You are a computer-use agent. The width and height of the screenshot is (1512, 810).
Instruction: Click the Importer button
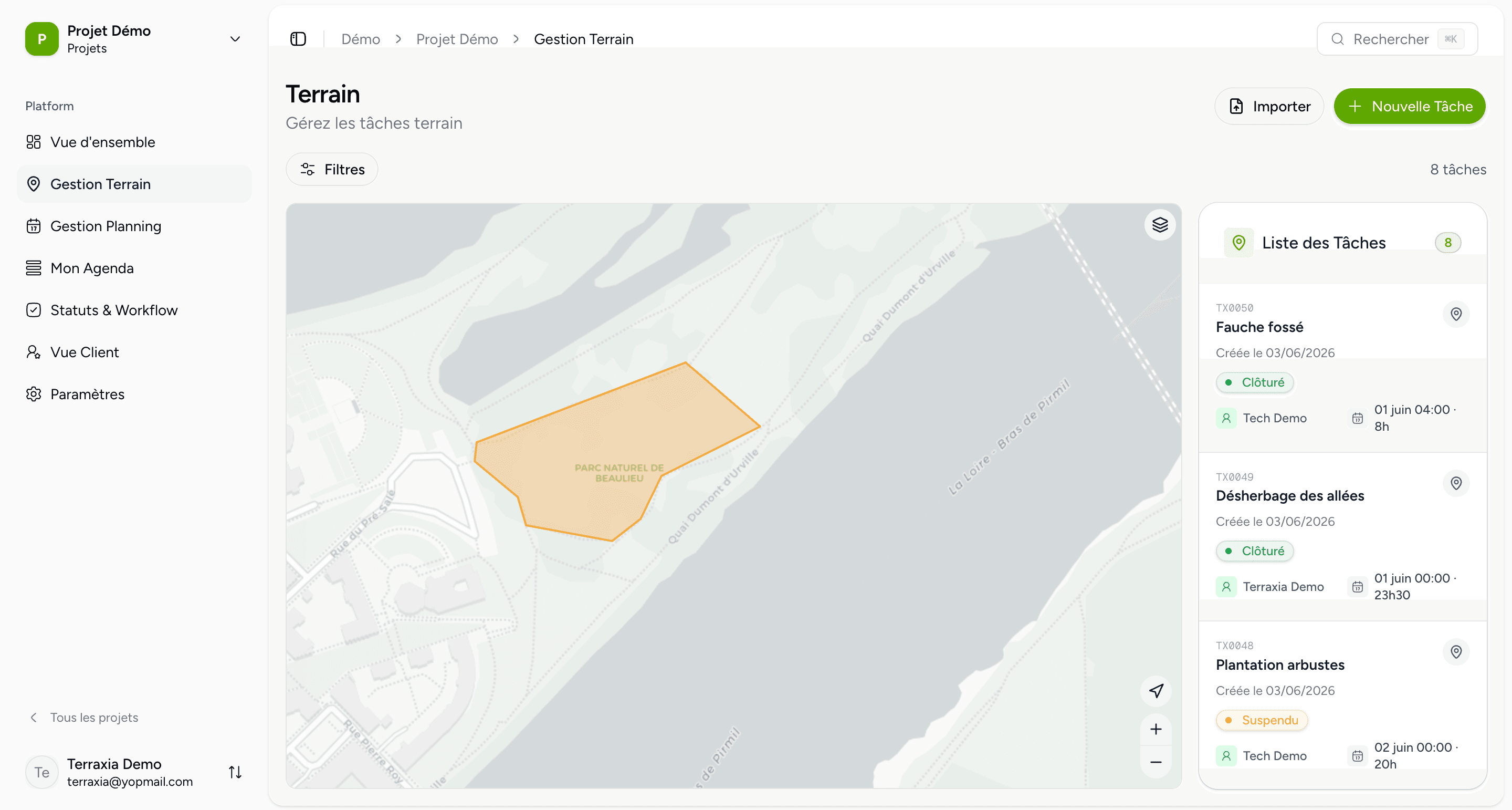click(1269, 106)
